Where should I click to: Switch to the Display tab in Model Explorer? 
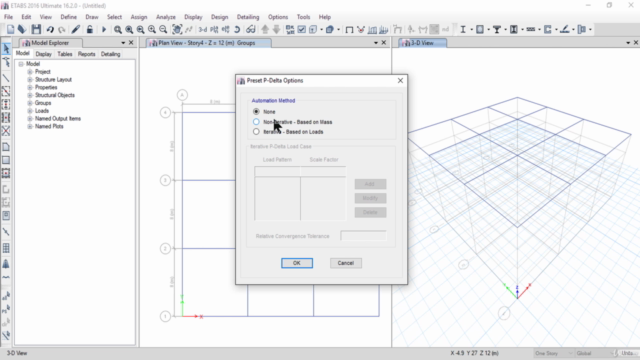43,54
